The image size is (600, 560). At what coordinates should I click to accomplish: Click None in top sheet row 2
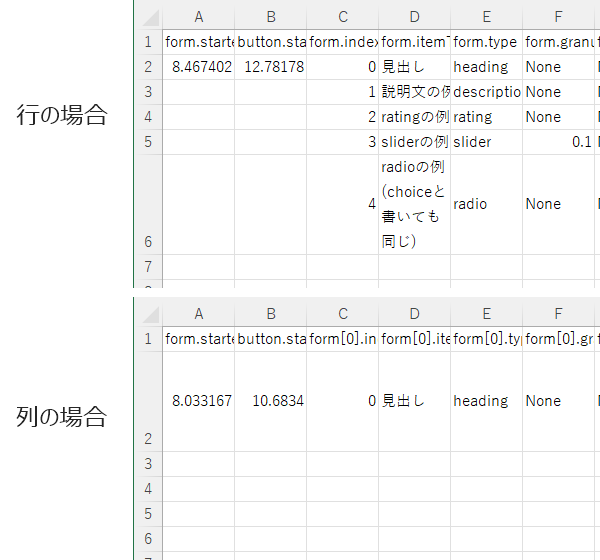coord(558,67)
